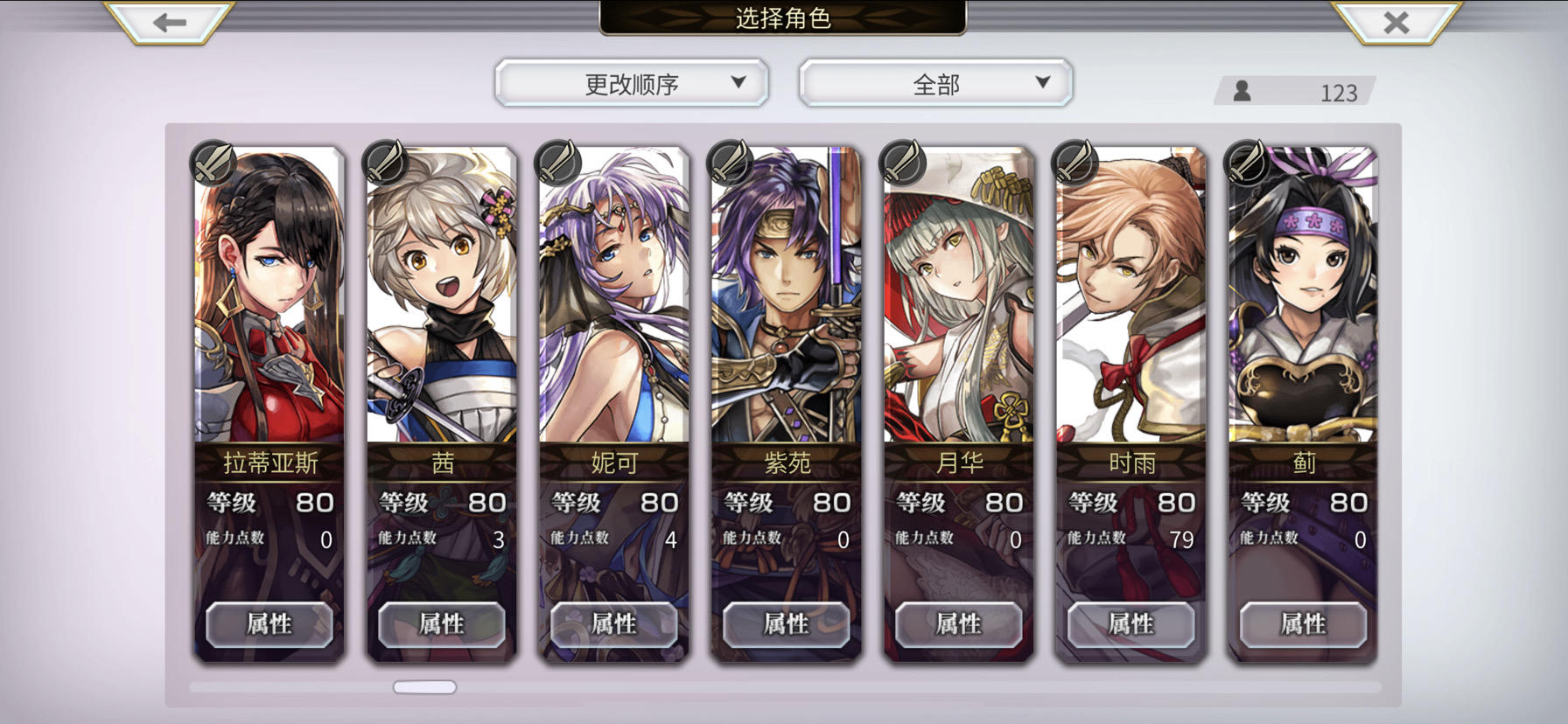Click the sword weapon icon on 时雨 card

1074,162
